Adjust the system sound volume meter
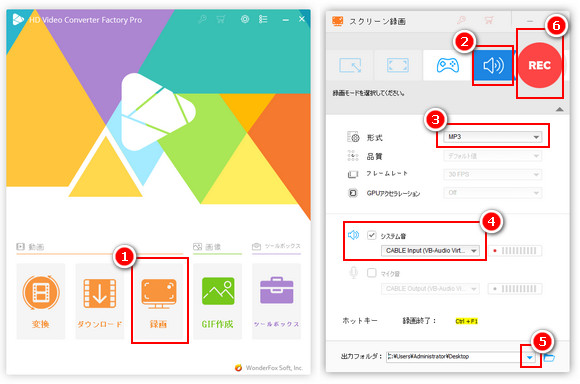This screenshot has width=580, height=384. (x=515, y=251)
